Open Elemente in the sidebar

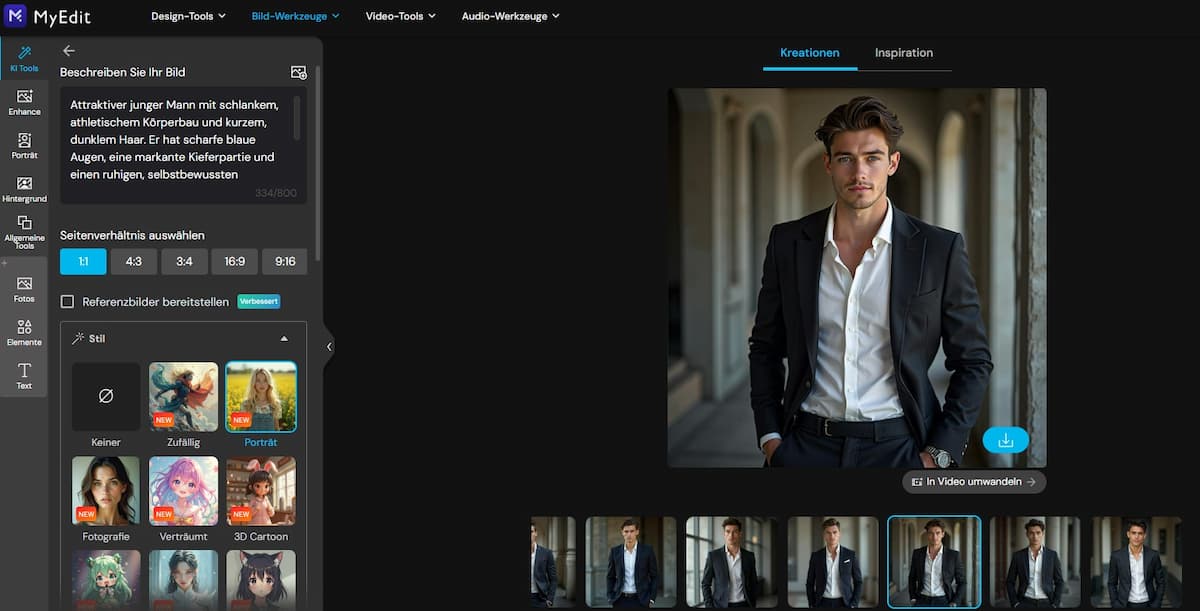24,333
